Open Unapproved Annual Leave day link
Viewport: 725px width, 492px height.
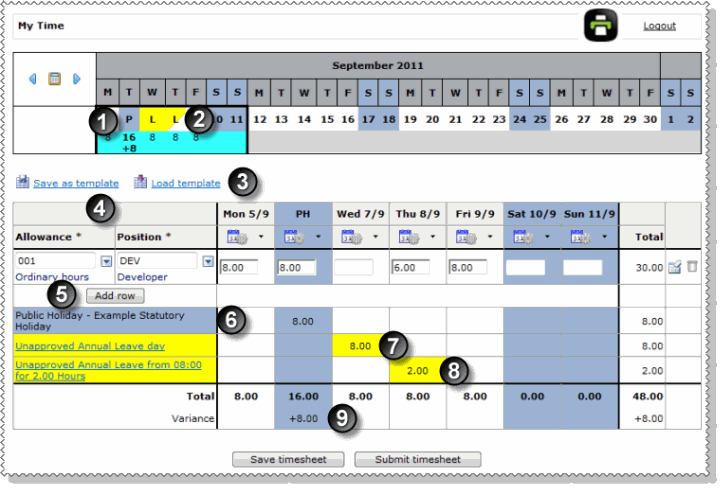90,346
